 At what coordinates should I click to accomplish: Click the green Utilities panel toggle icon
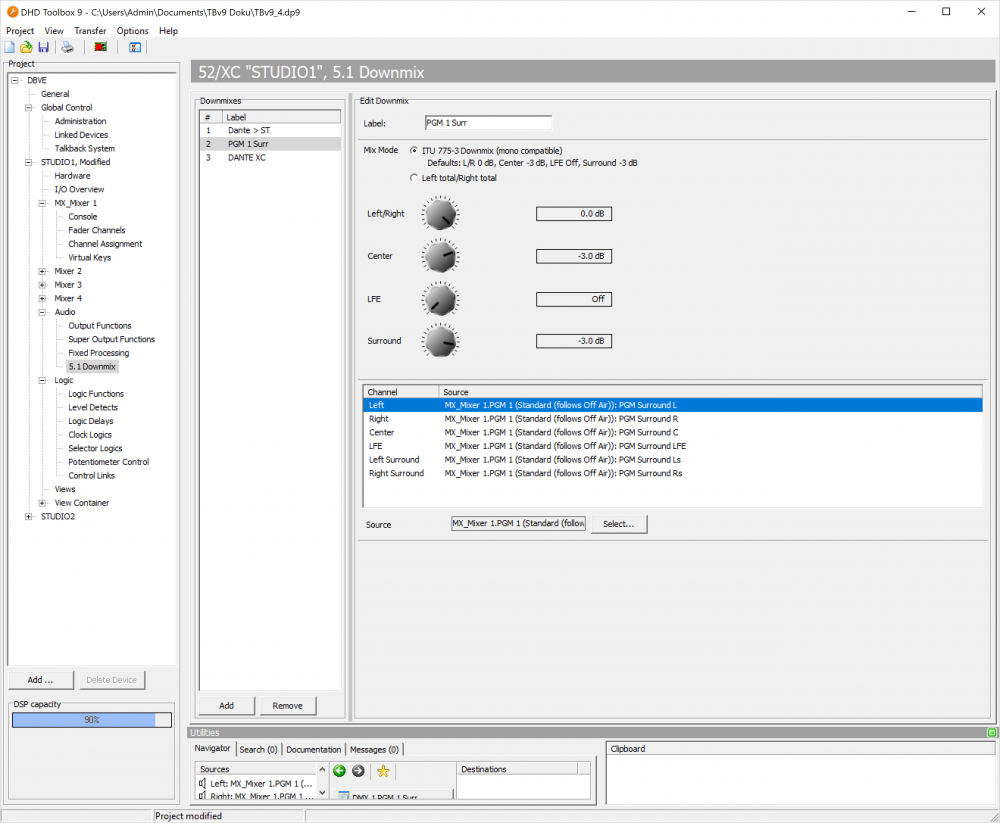(x=992, y=732)
